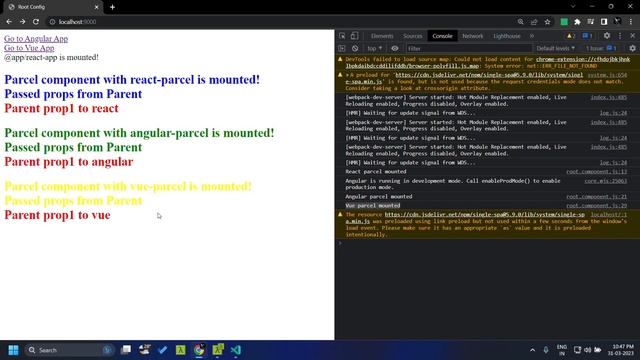This screenshot has width=640, height=360.
Task: Open the core.mjs source link
Action: (x=606, y=181)
